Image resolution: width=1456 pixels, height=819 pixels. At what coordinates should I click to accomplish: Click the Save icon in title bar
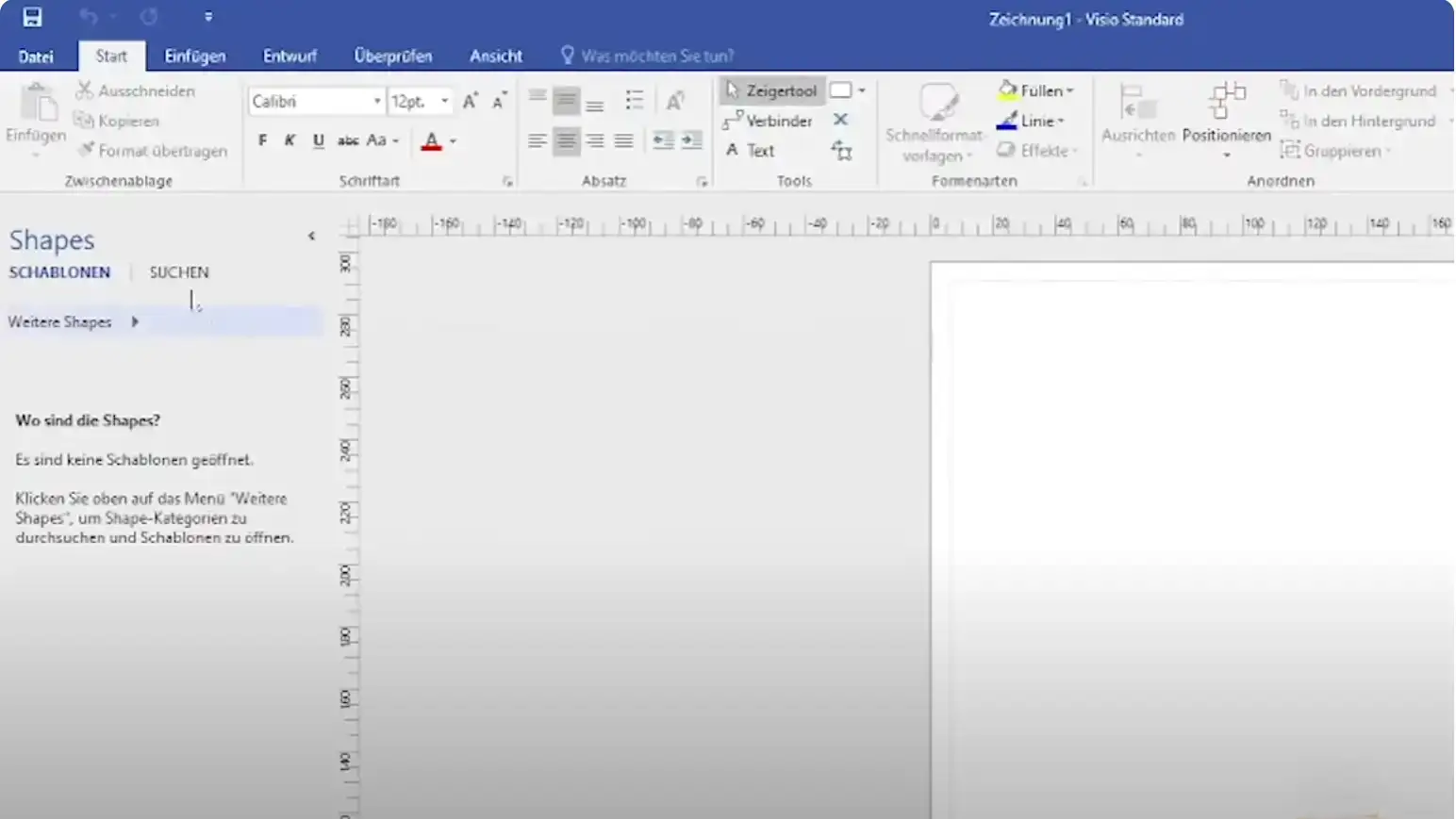pos(32,17)
